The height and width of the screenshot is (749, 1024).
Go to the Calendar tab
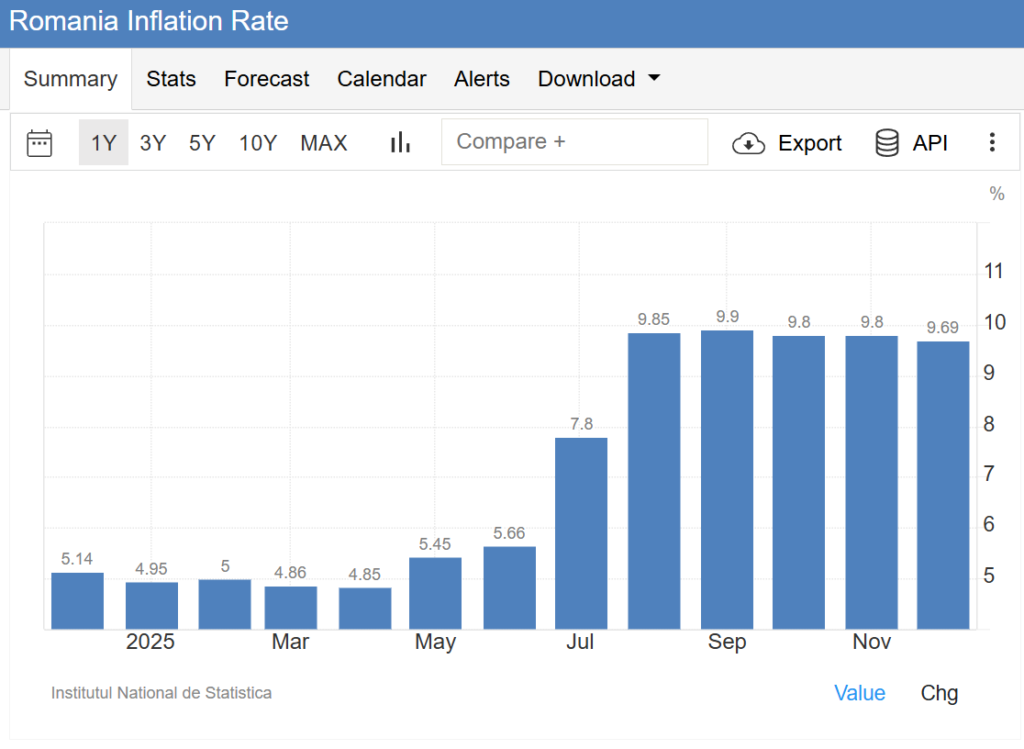coord(381,79)
